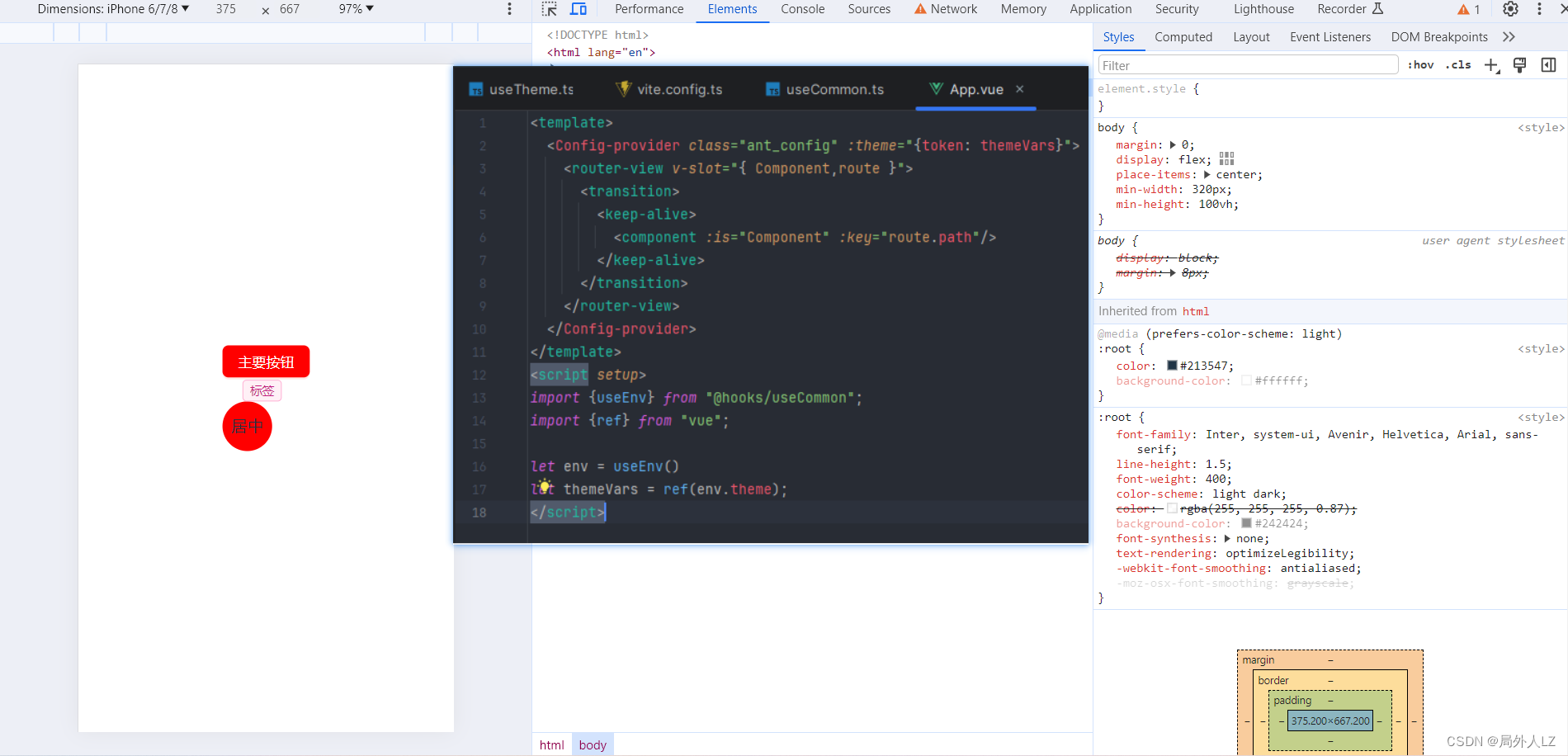Open DevTools settings gear

(1510, 9)
